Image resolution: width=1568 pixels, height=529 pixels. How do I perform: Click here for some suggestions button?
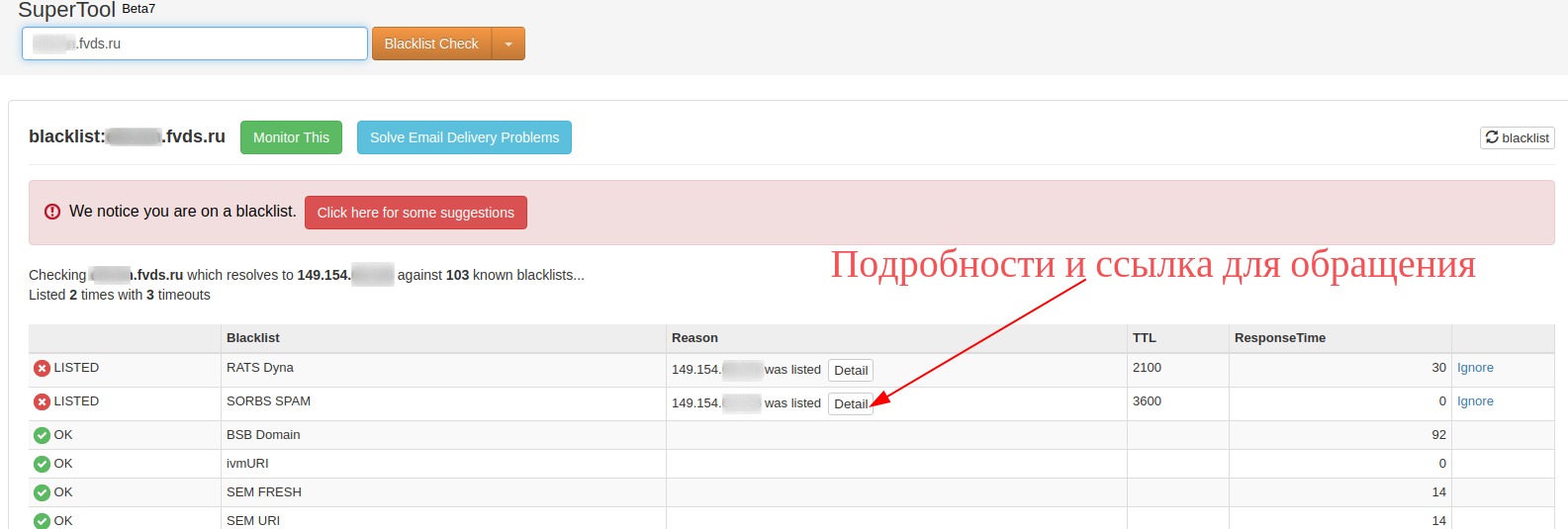(415, 213)
